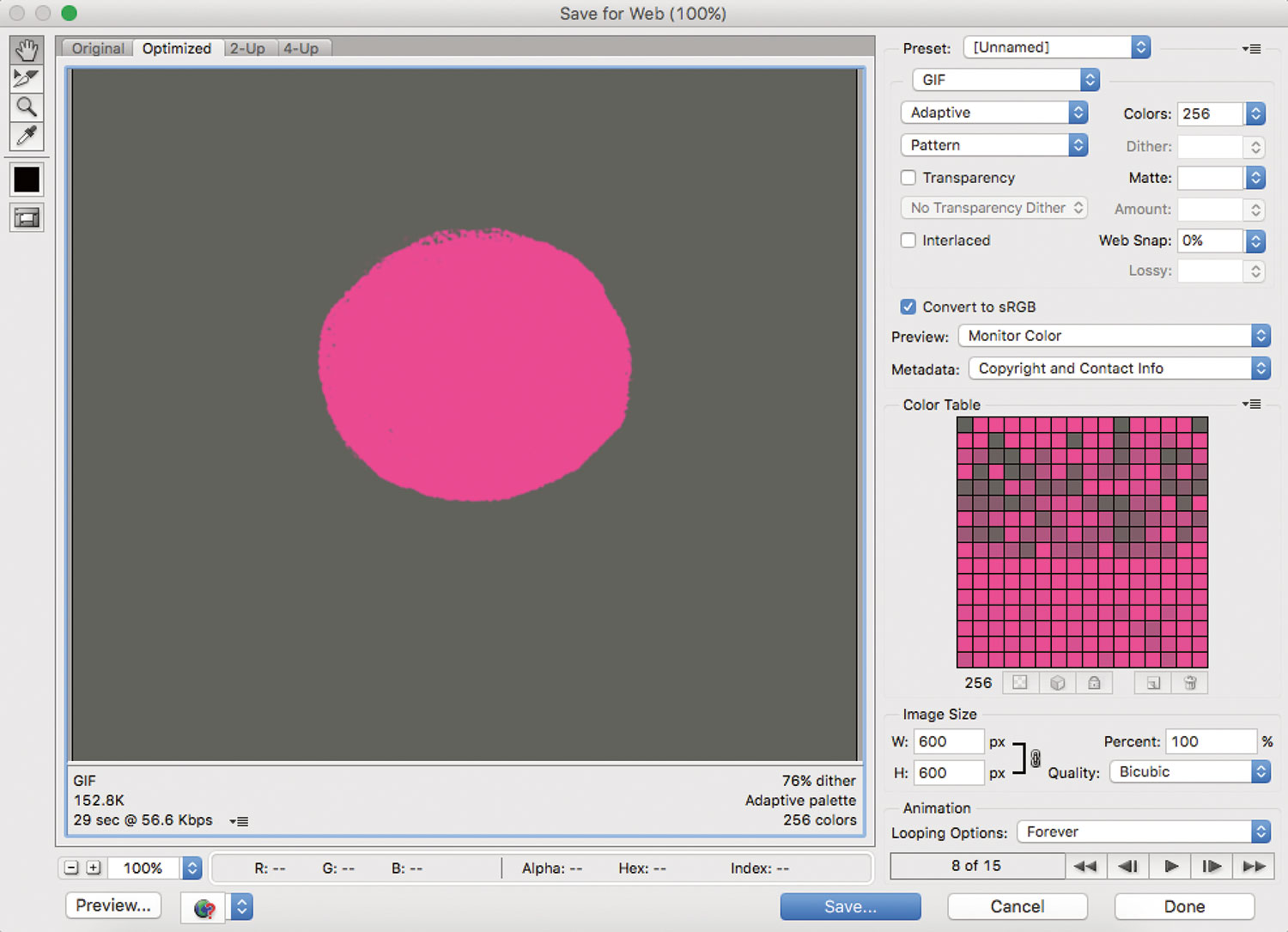The image size is (1288, 932).
Task: Click the 152.8K file size text
Action: (x=99, y=801)
